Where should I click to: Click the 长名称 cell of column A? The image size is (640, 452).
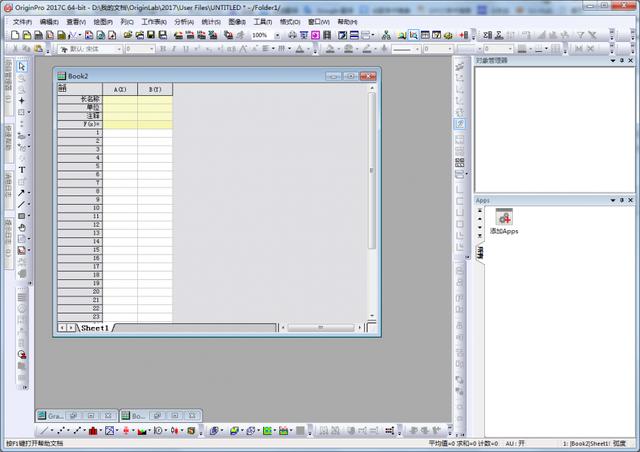120,99
